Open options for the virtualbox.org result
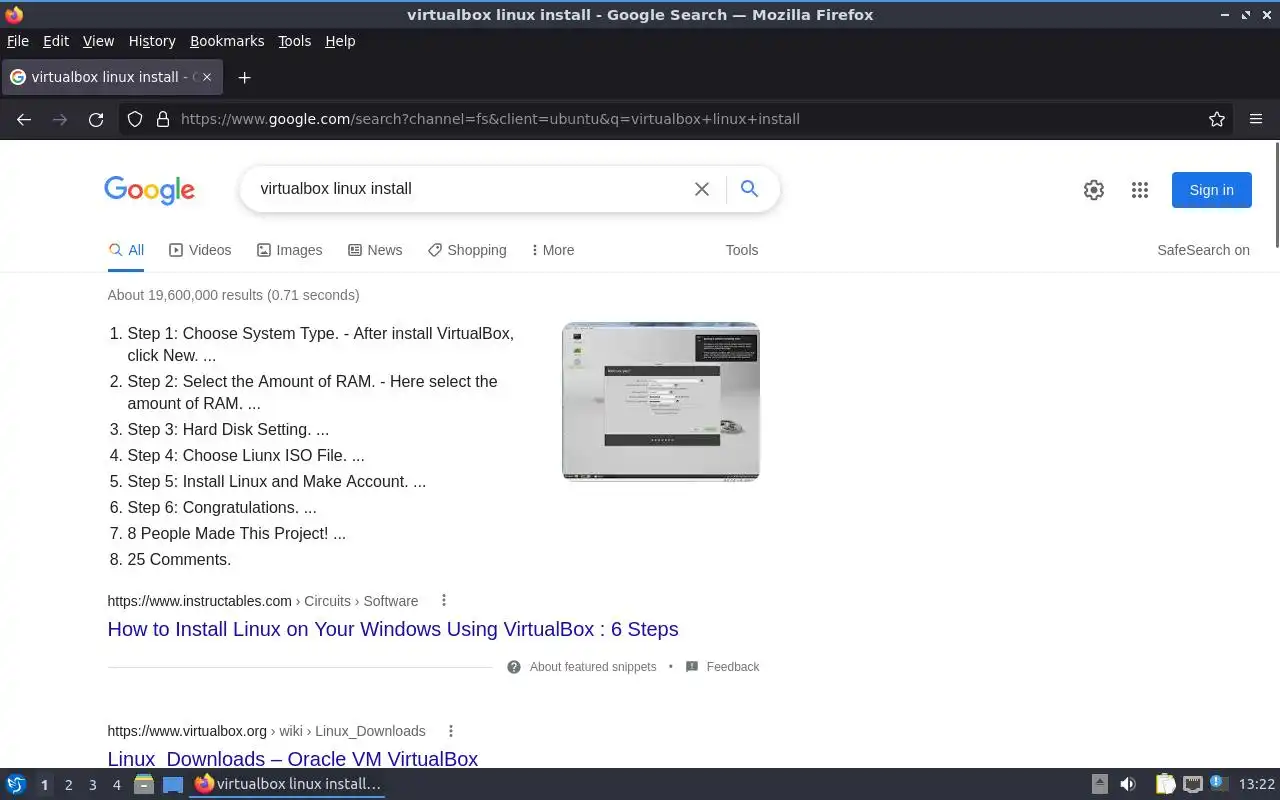 pyautogui.click(x=451, y=731)
